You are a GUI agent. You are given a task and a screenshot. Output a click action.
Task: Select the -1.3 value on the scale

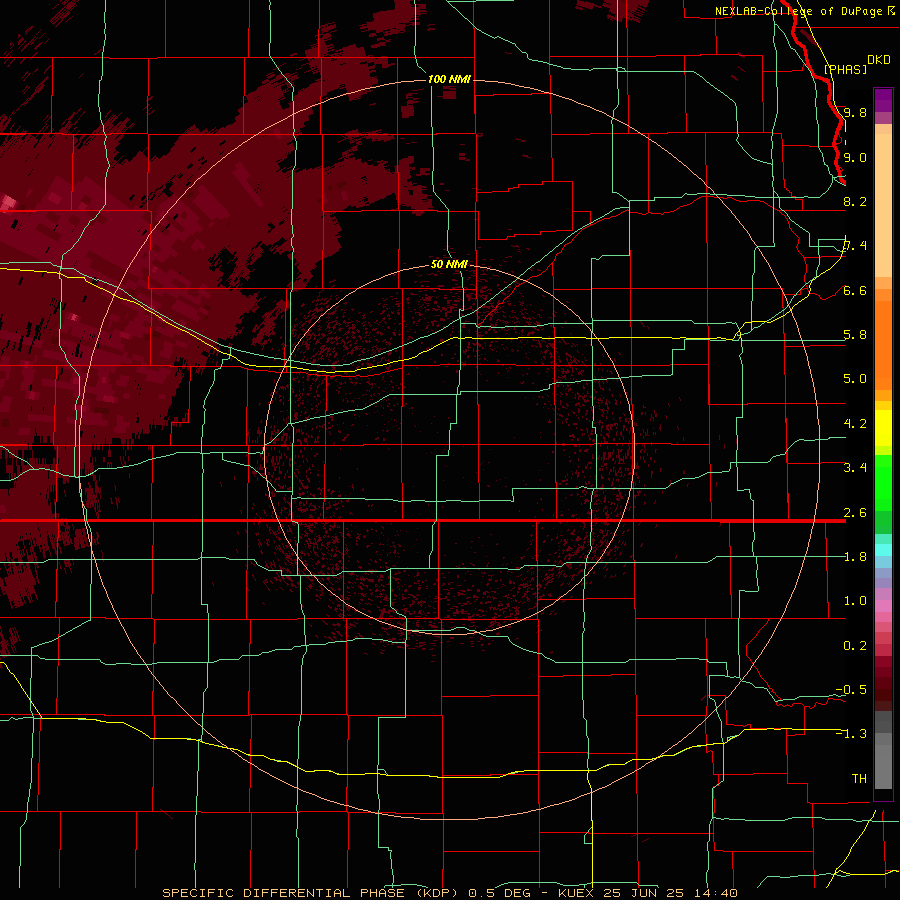pyautogui.click(x=851, y=734)
